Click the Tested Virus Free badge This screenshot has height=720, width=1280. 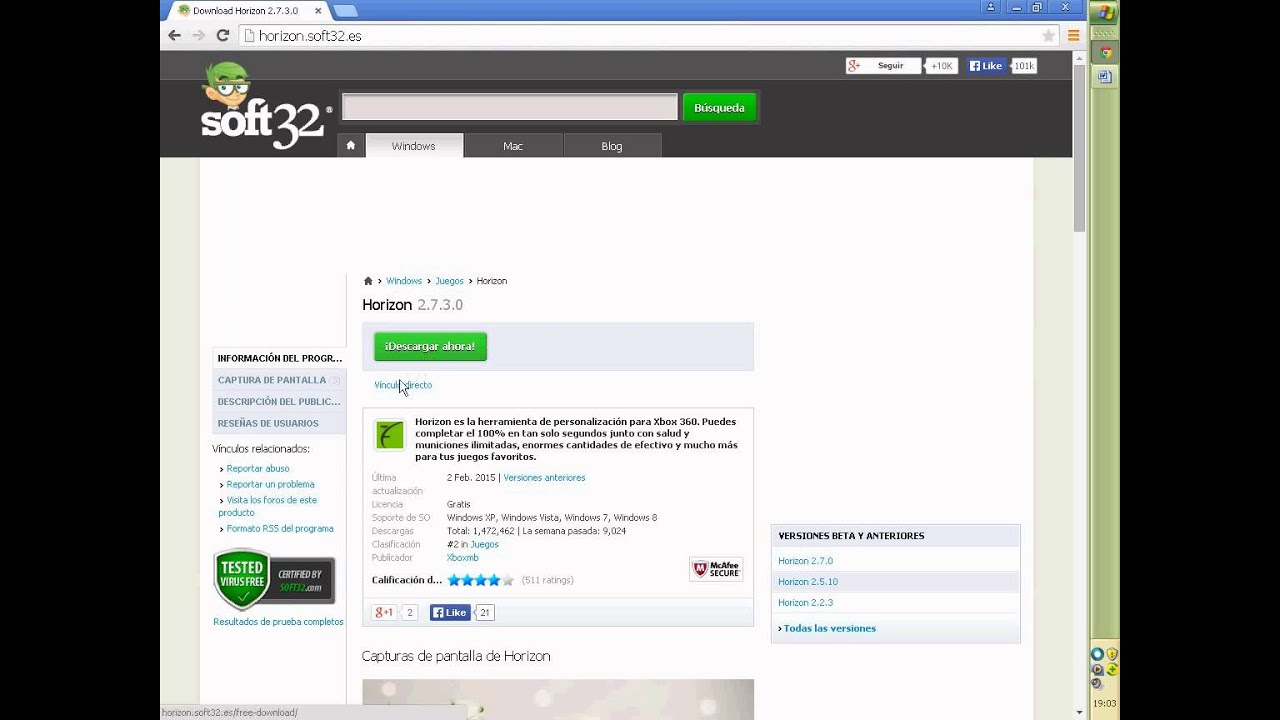pyautogui.click(x=274, y=579)
